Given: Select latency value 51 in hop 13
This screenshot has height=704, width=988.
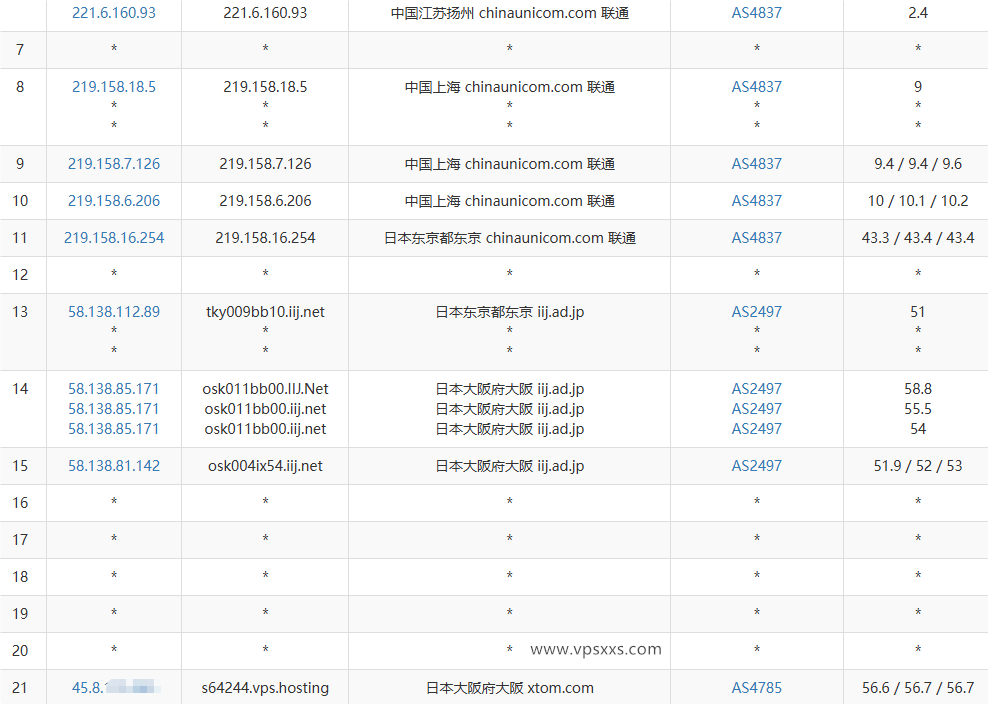Looking at the screenshot, I should (918, 312).
